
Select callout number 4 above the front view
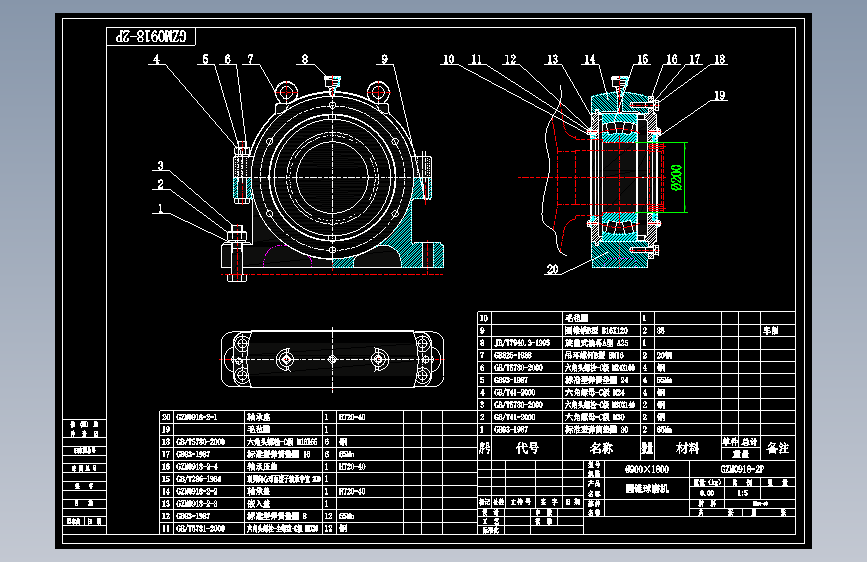(156, 59)
